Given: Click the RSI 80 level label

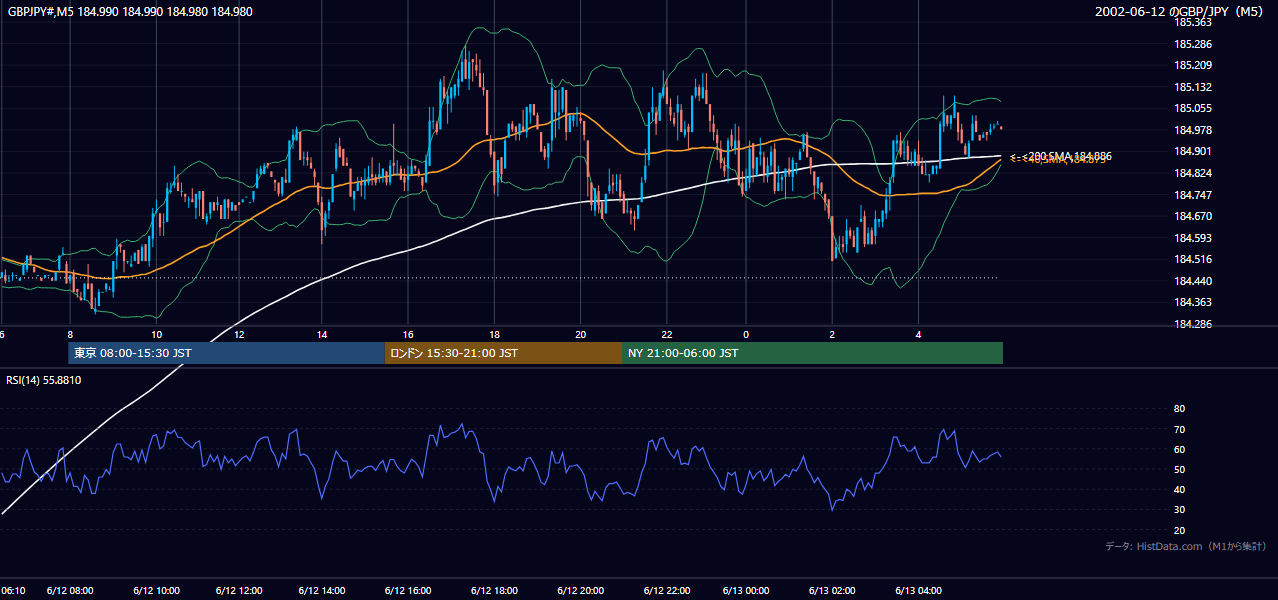Looking at the screenshot, I should coord(1179,409).
